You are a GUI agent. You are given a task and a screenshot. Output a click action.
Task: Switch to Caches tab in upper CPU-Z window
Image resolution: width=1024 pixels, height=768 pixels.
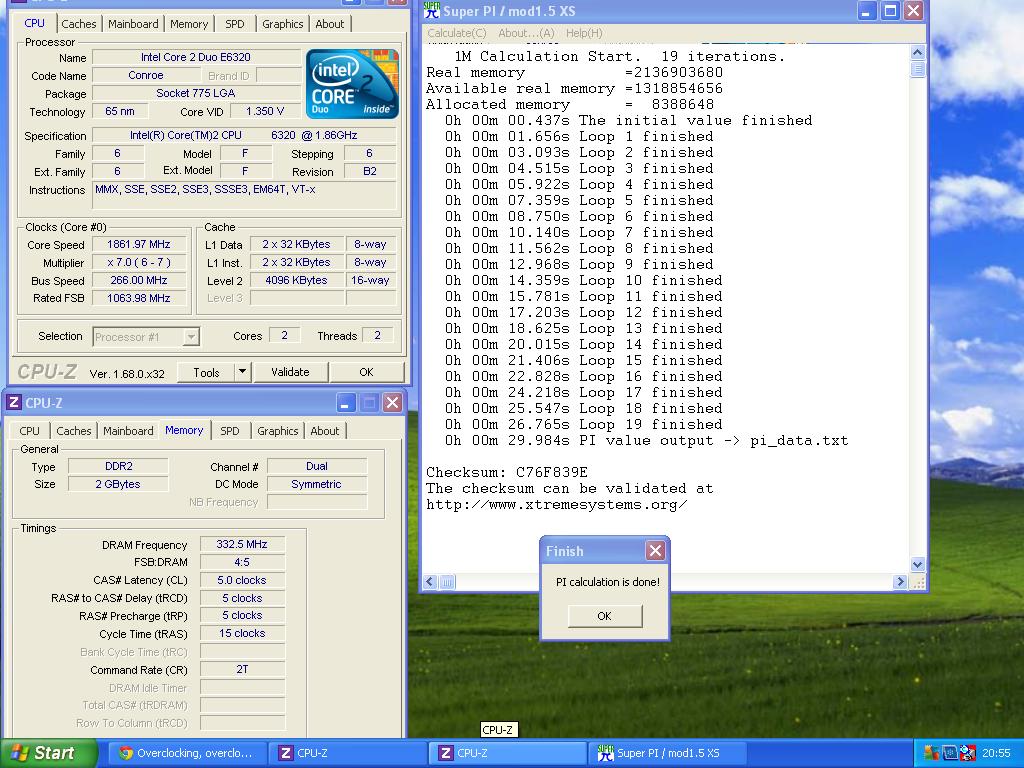(78, 24)
